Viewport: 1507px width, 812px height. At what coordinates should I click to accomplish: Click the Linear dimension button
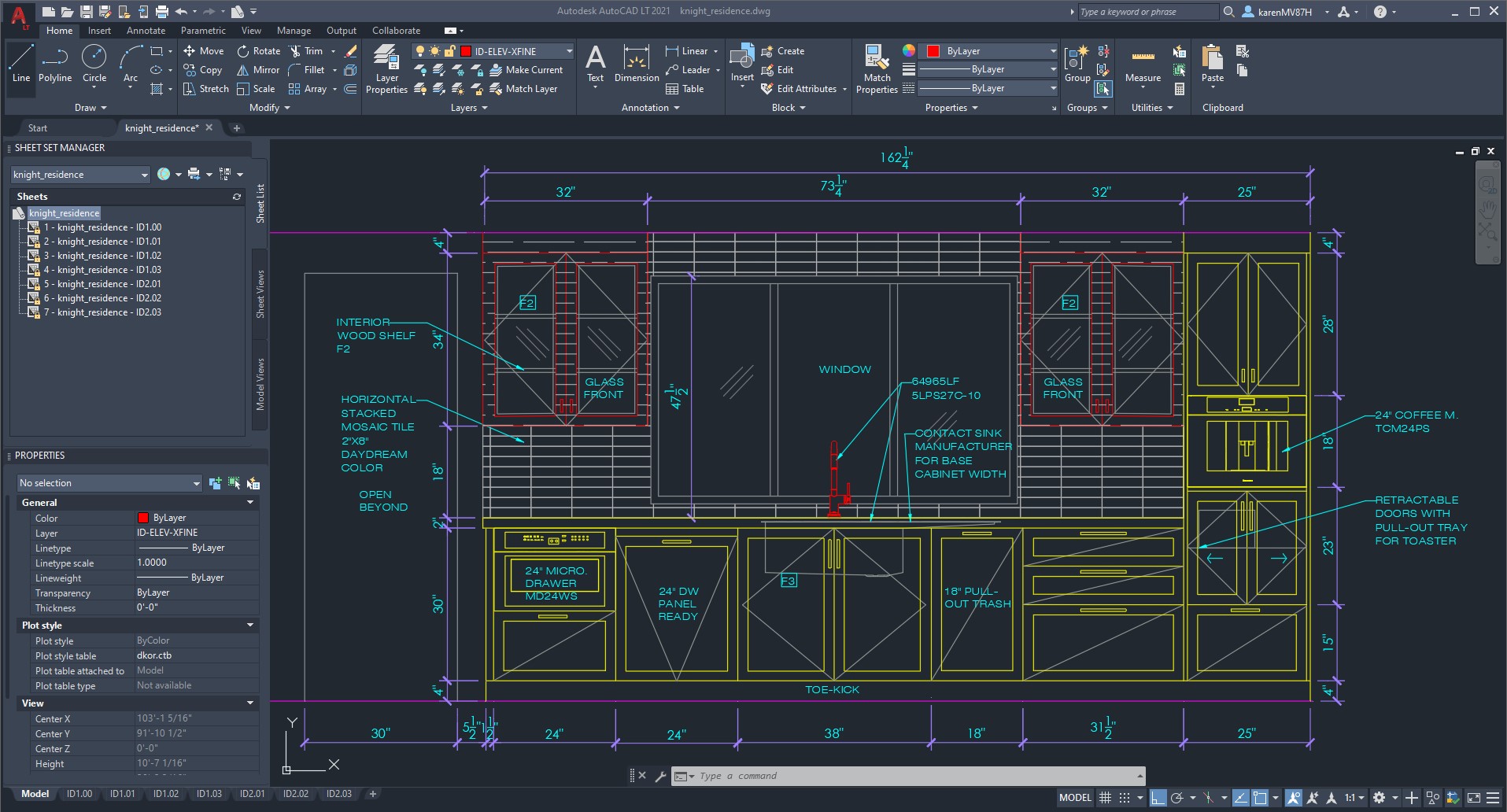point(687,51)
